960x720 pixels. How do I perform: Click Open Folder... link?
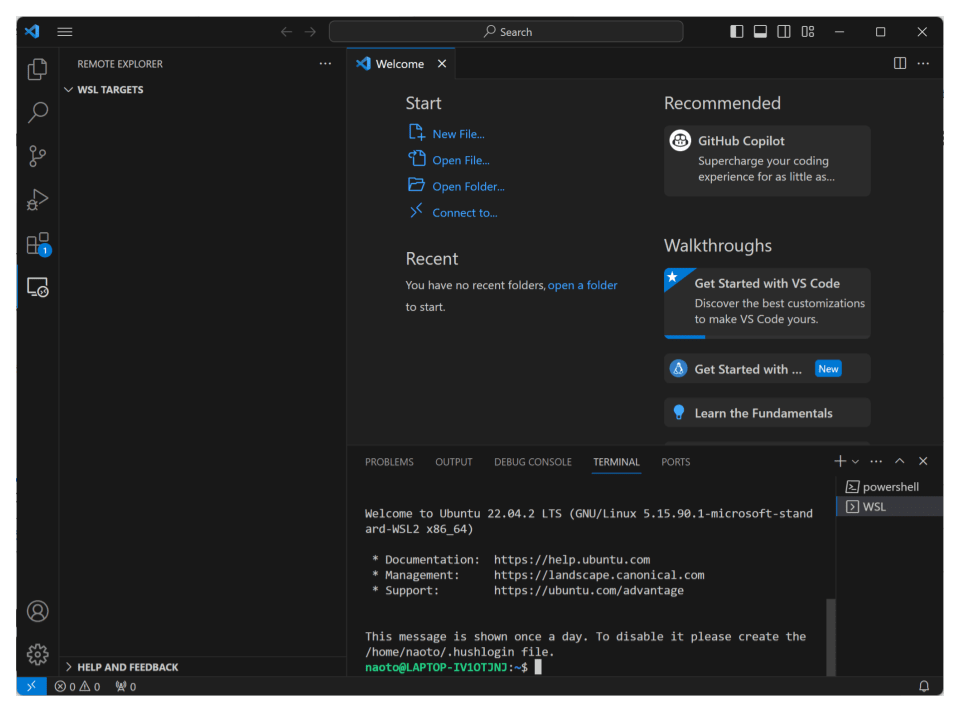click(468, 187)
